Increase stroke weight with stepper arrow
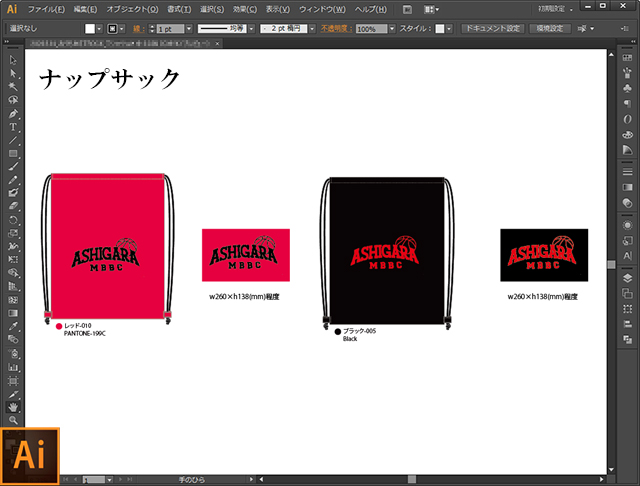This screenshot has height=486, width=640. click(x=152, y=26)
